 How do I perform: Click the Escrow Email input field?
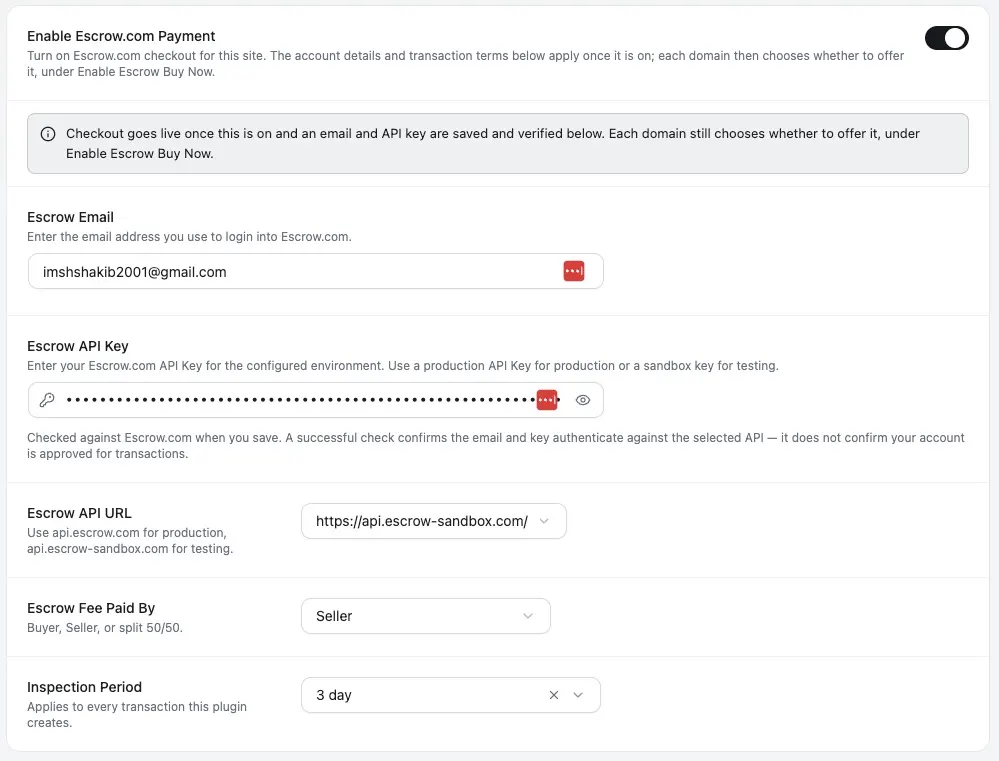pos(315,272)
